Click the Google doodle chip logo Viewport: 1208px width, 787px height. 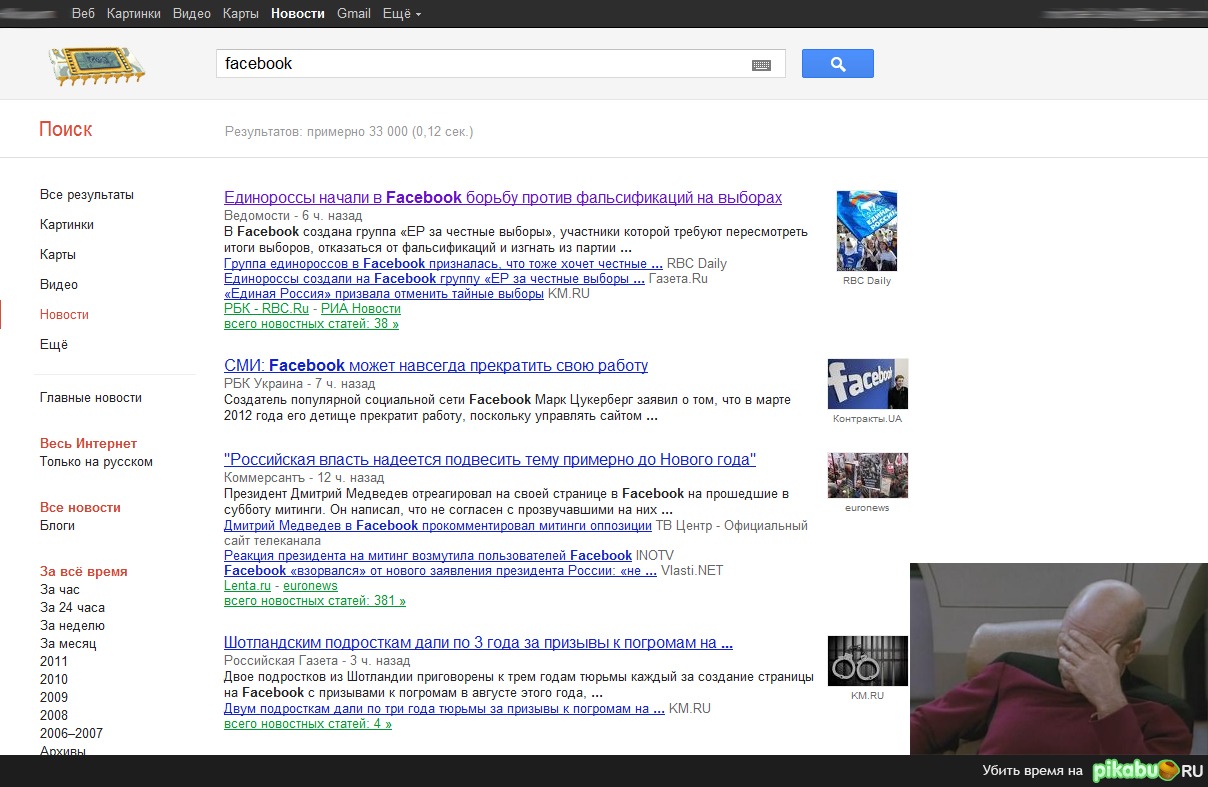pyautogui.click(x=97, y=66)
